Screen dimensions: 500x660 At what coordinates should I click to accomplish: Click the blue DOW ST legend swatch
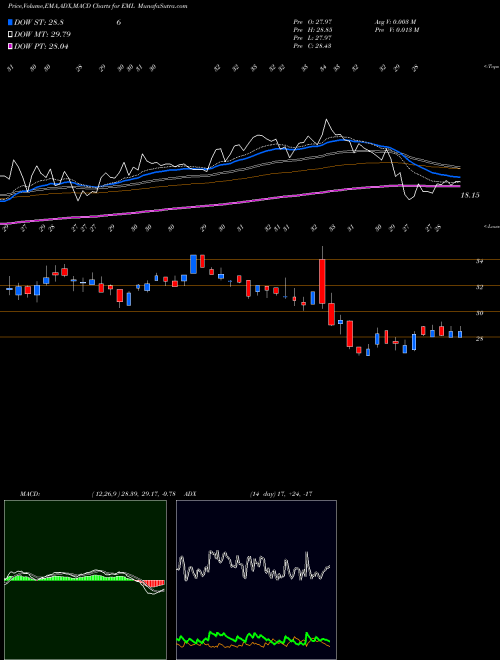(10, 22)
